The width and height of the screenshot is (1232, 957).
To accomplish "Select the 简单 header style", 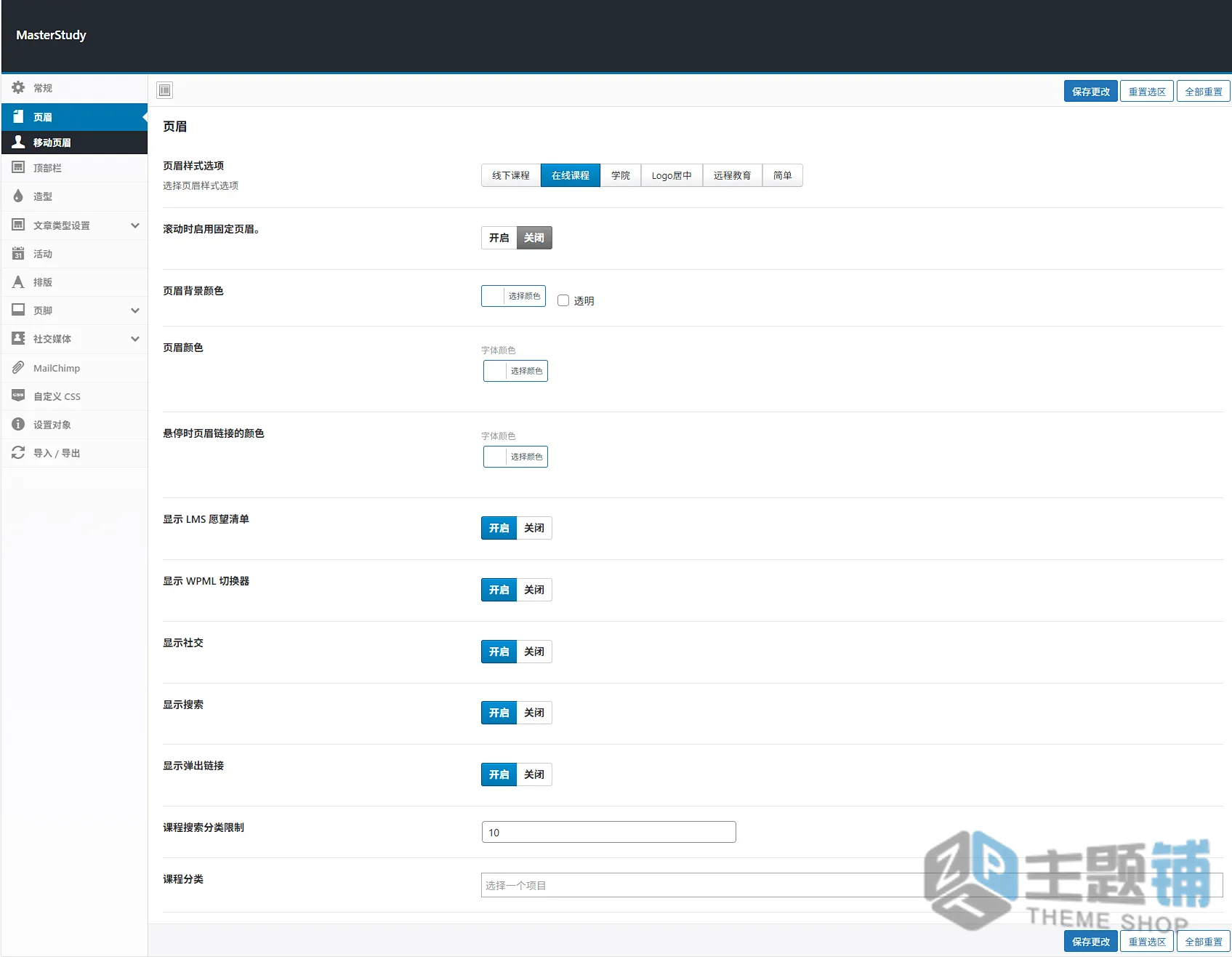I will tap(783, 175).
